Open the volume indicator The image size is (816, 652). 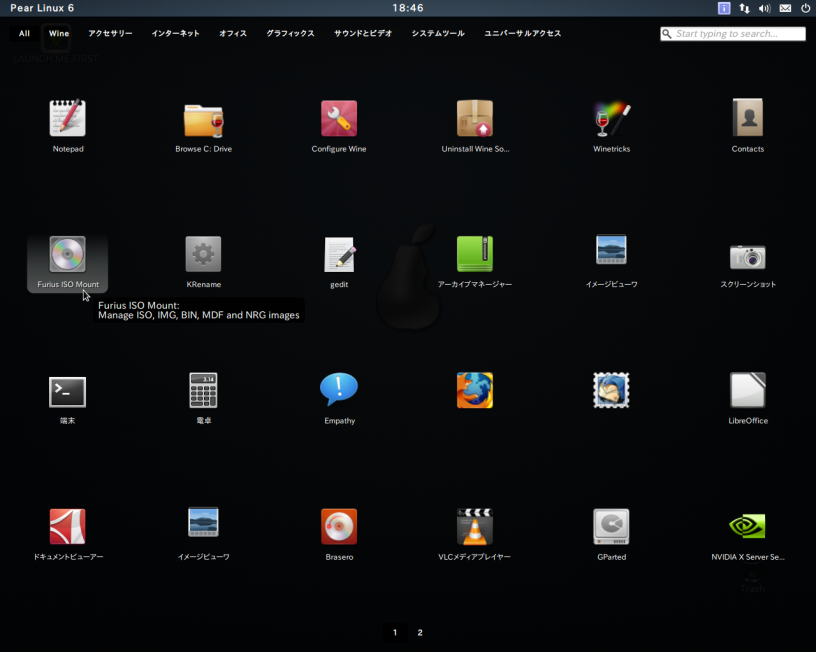click(764, 8)
